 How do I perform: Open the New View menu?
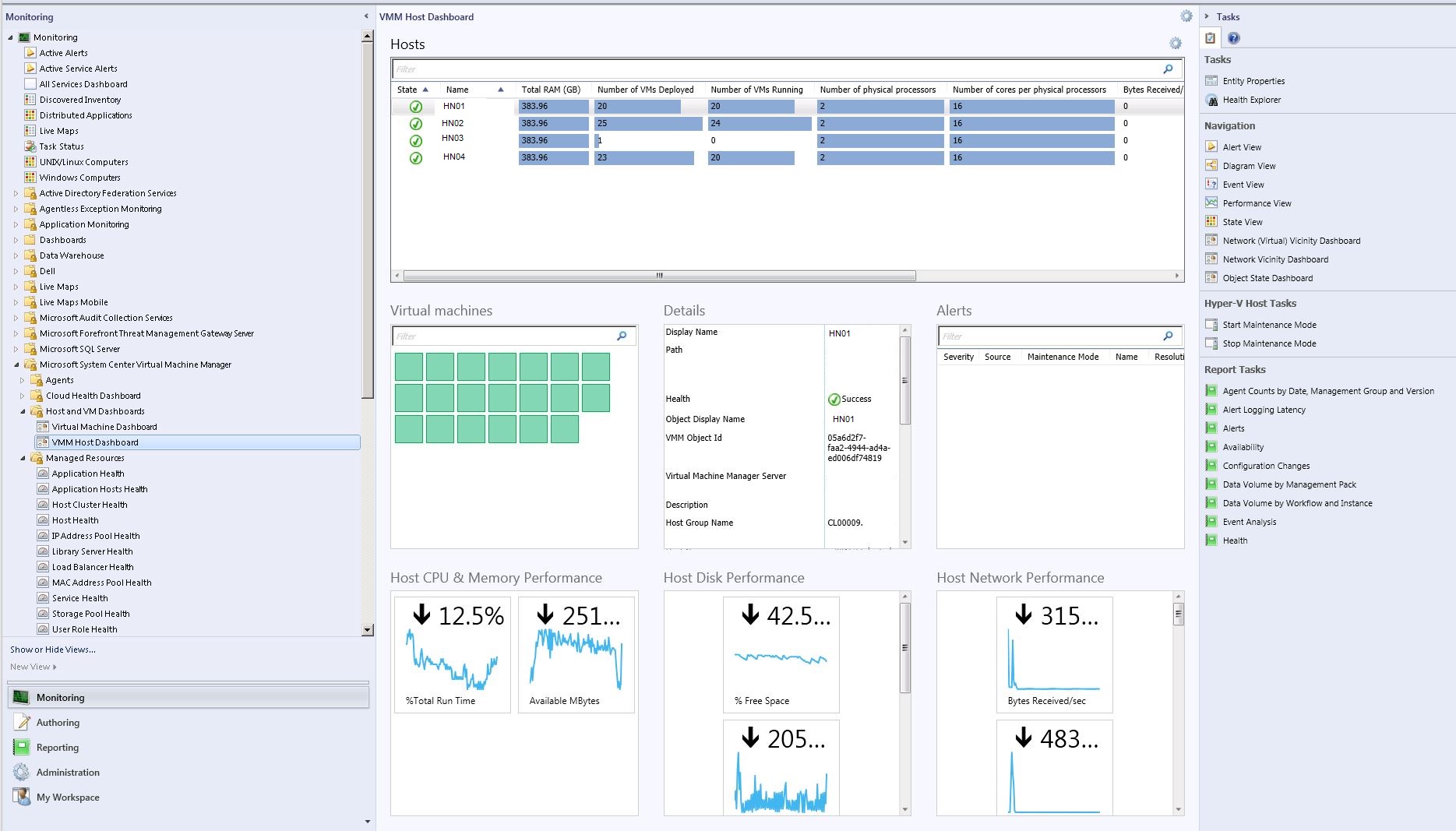point(33,667)
